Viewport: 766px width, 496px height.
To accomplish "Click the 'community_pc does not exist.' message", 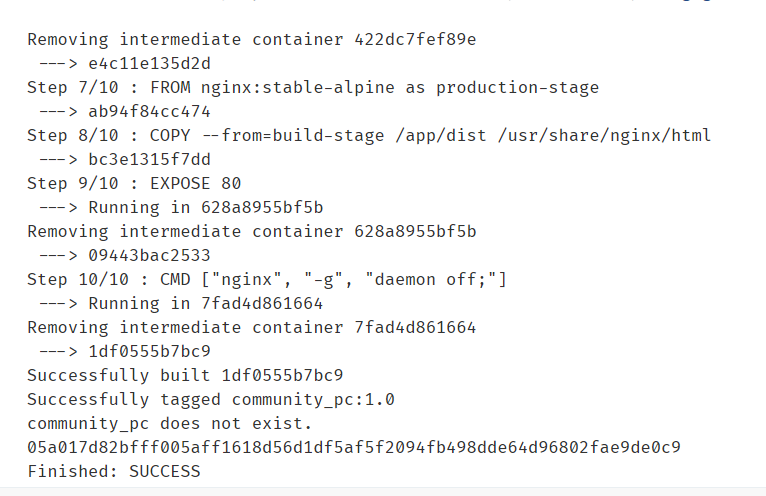I will [x=169, y=423].
